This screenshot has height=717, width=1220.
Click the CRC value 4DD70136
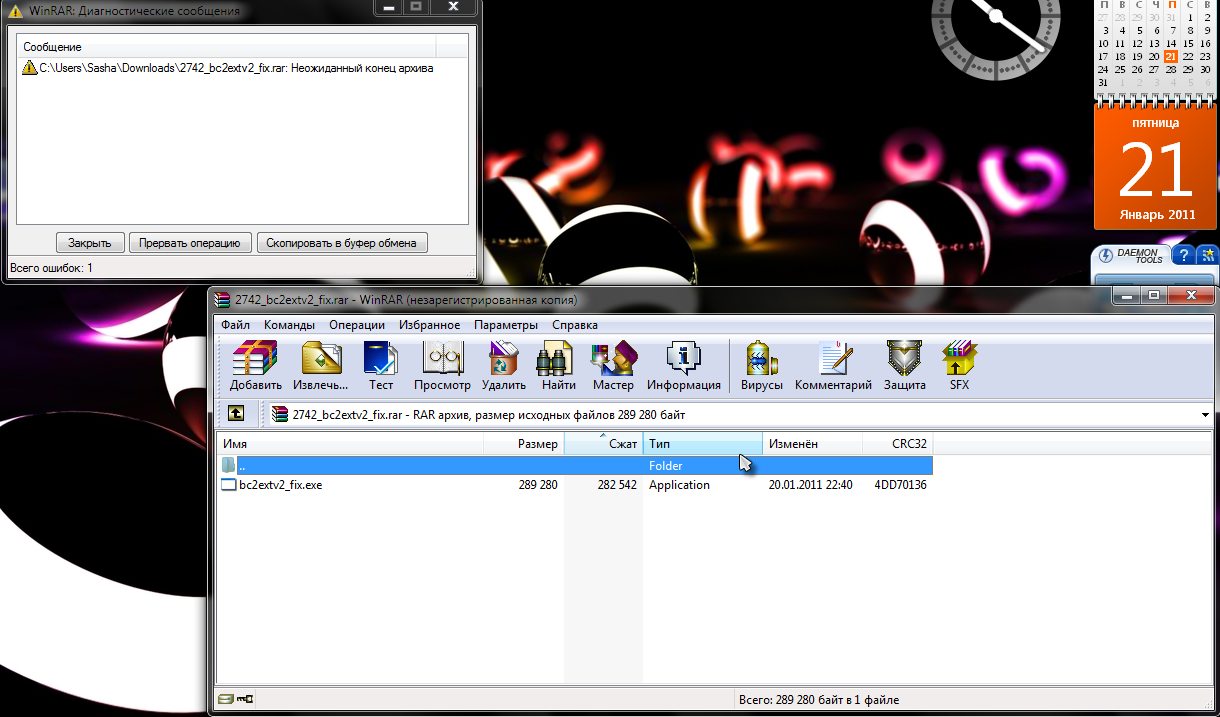pyautogui.click(x=900, y=485)
